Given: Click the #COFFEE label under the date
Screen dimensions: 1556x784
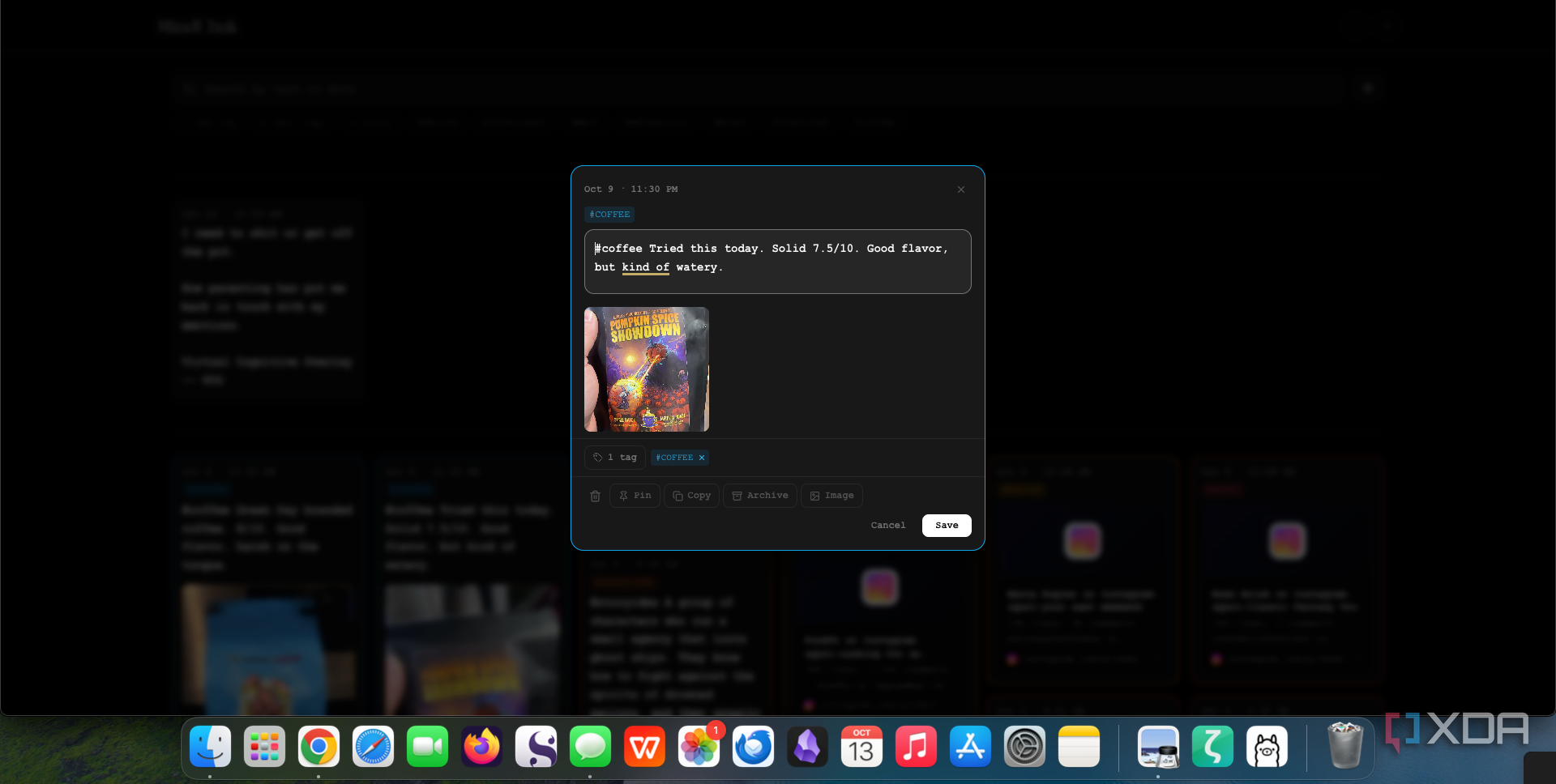Looking at the screenshot, I should click(609, 215).
